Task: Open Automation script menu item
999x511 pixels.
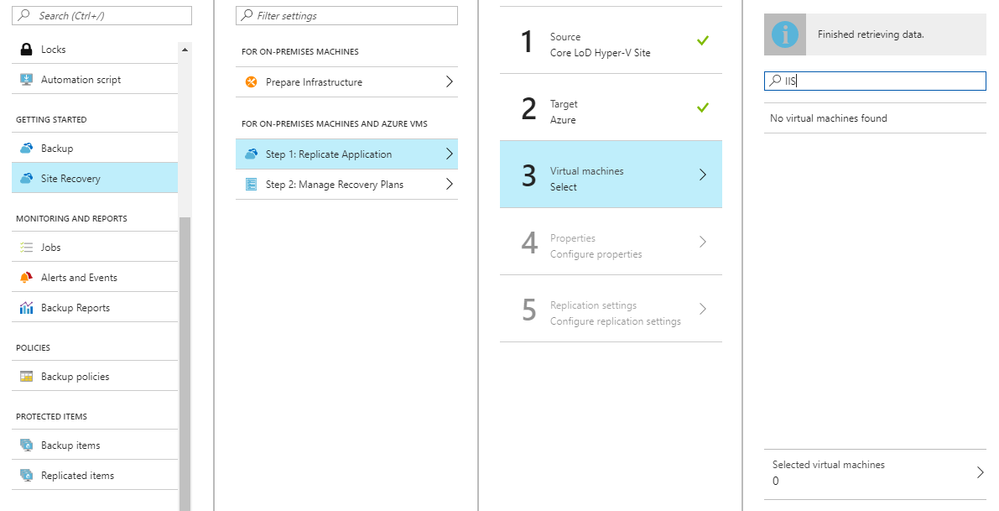Action: click(95, 80)
